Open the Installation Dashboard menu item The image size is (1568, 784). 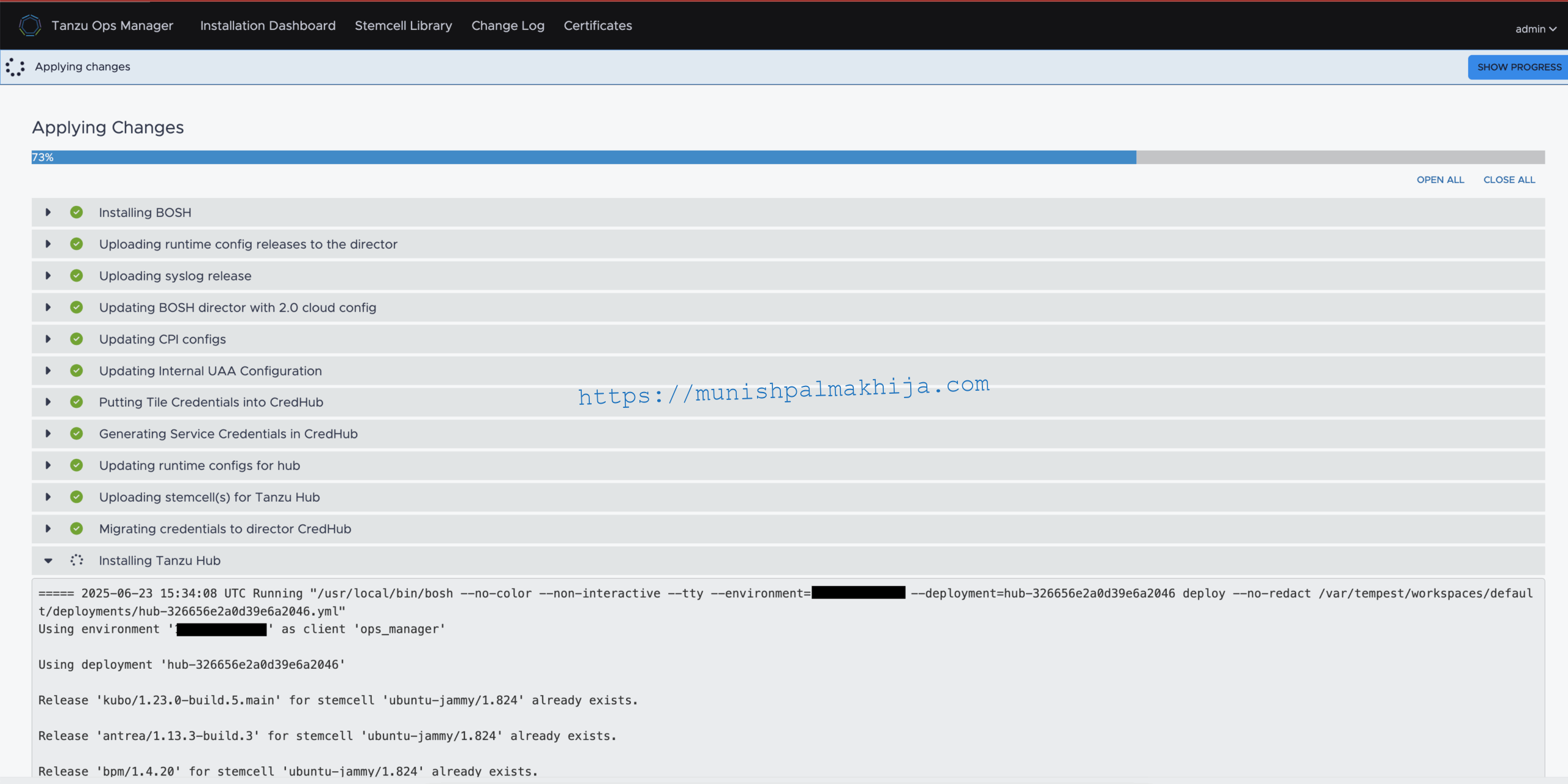(268, 26)
